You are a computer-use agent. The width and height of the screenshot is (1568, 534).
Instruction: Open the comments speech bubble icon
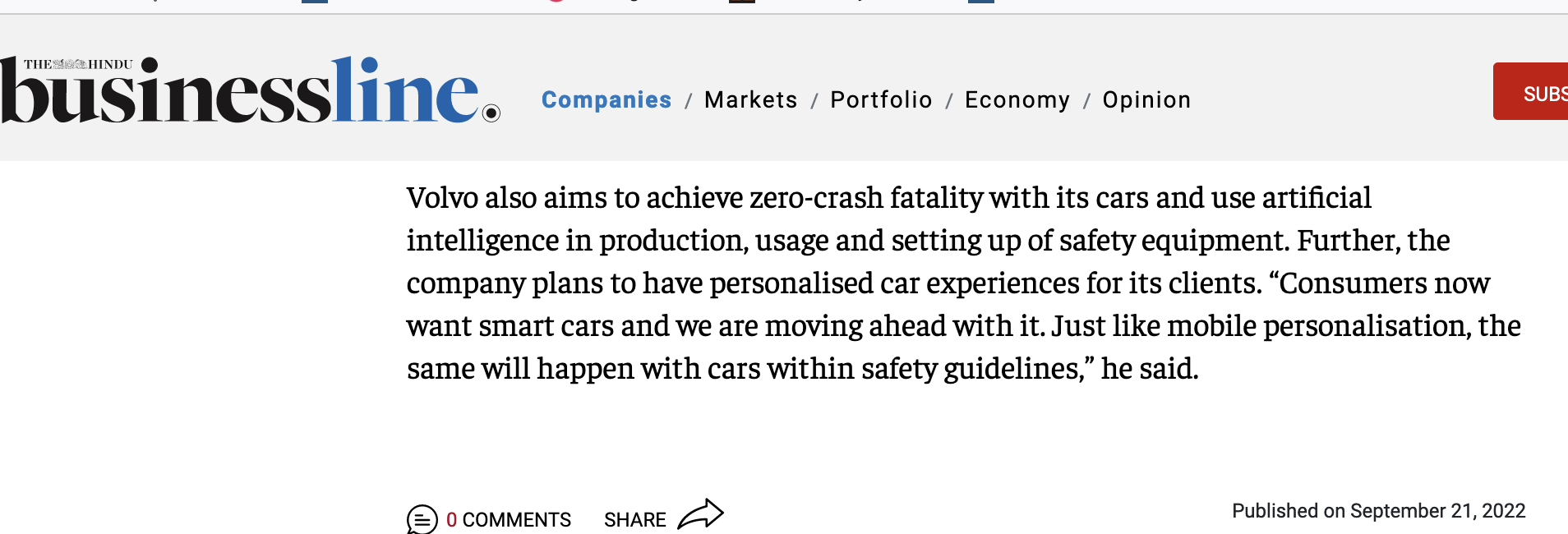[422, 519]
